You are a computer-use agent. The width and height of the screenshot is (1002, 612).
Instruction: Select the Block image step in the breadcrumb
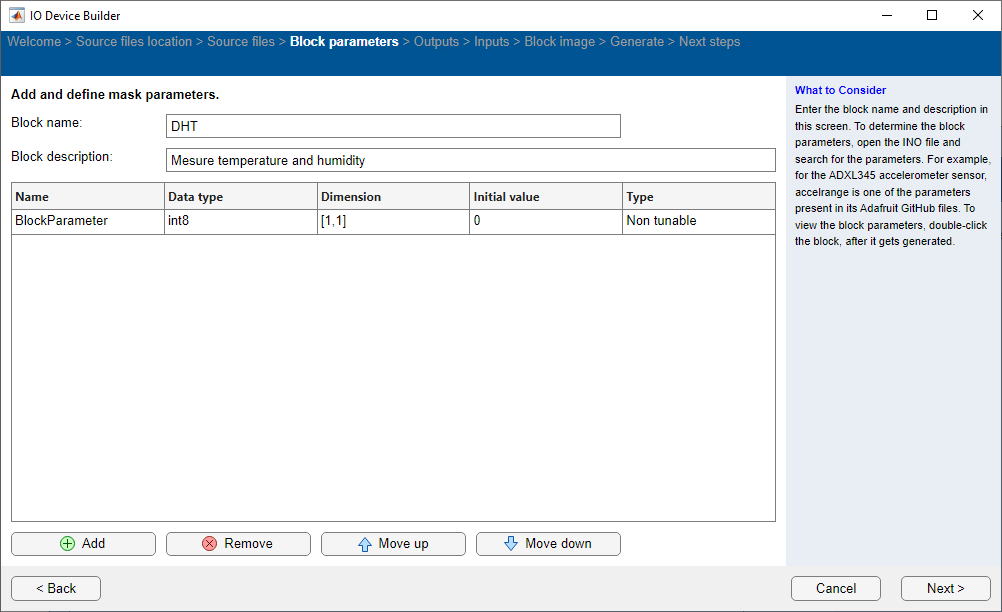(559, 41)
